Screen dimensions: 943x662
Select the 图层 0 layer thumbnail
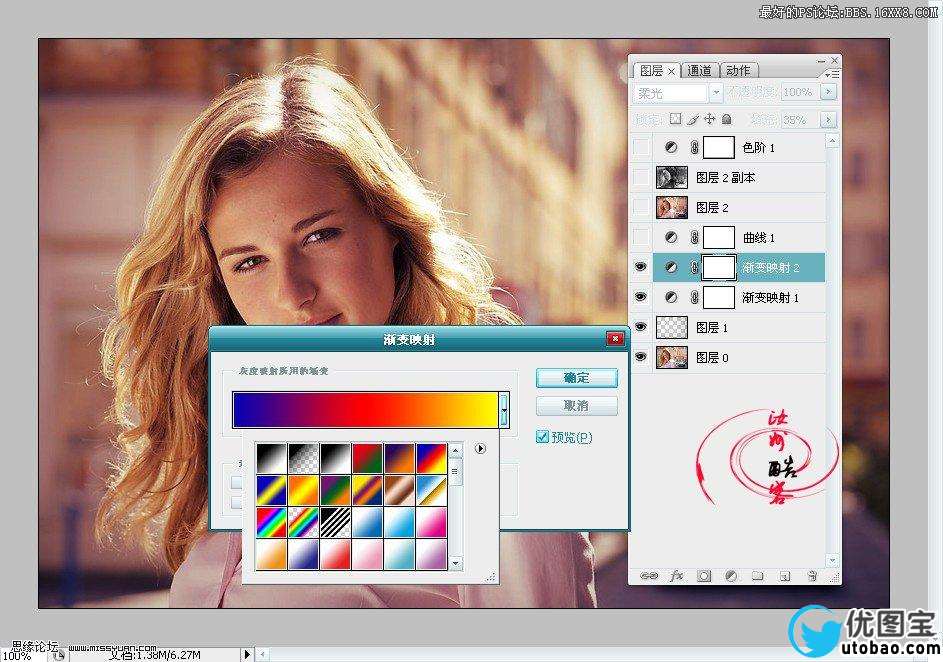[672, 357]
